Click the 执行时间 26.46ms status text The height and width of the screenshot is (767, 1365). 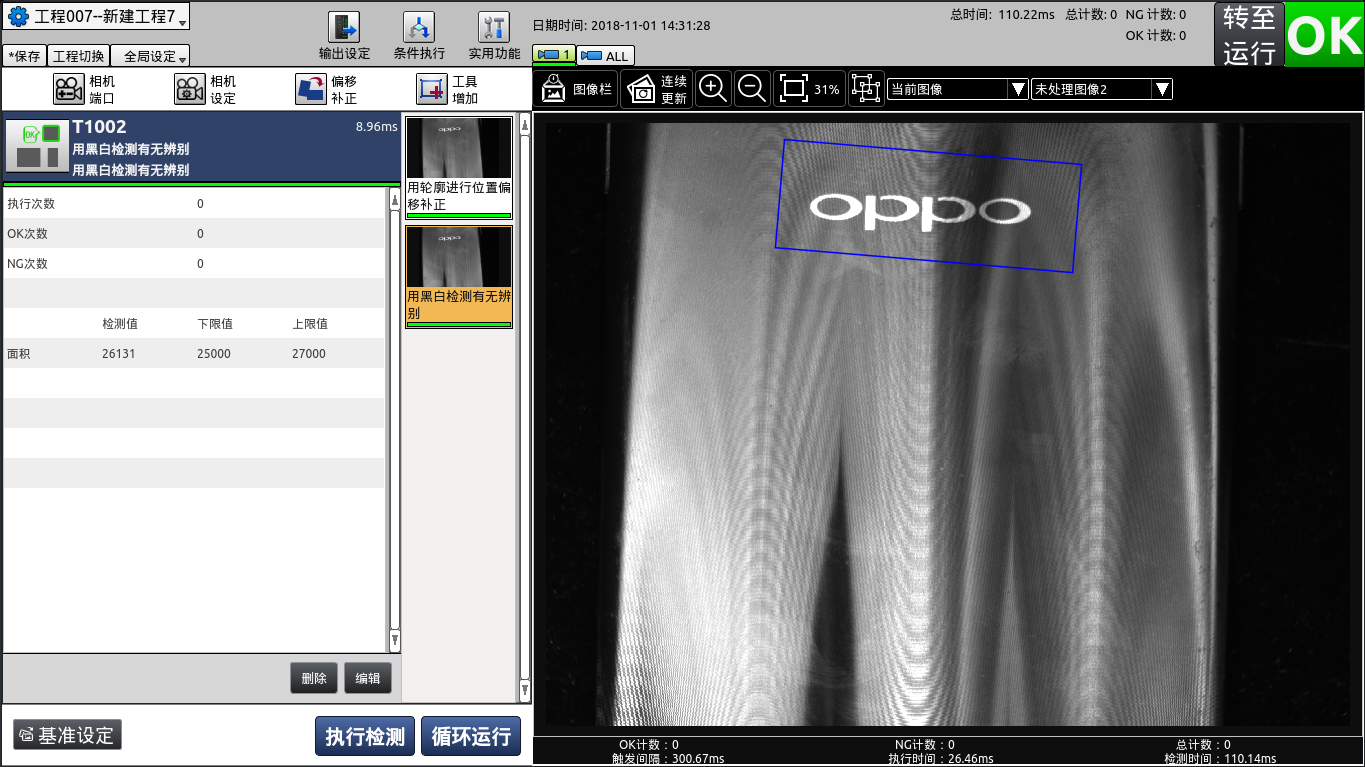(941, 759)
